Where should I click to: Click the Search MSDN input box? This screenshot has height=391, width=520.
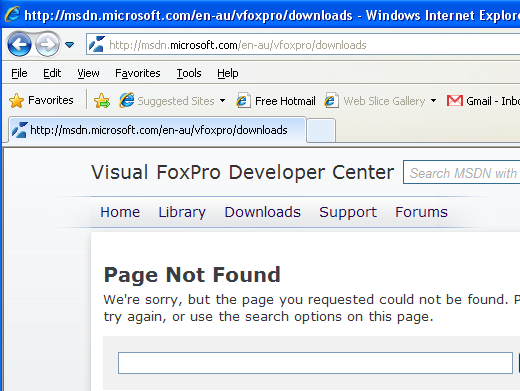(462, 172)
